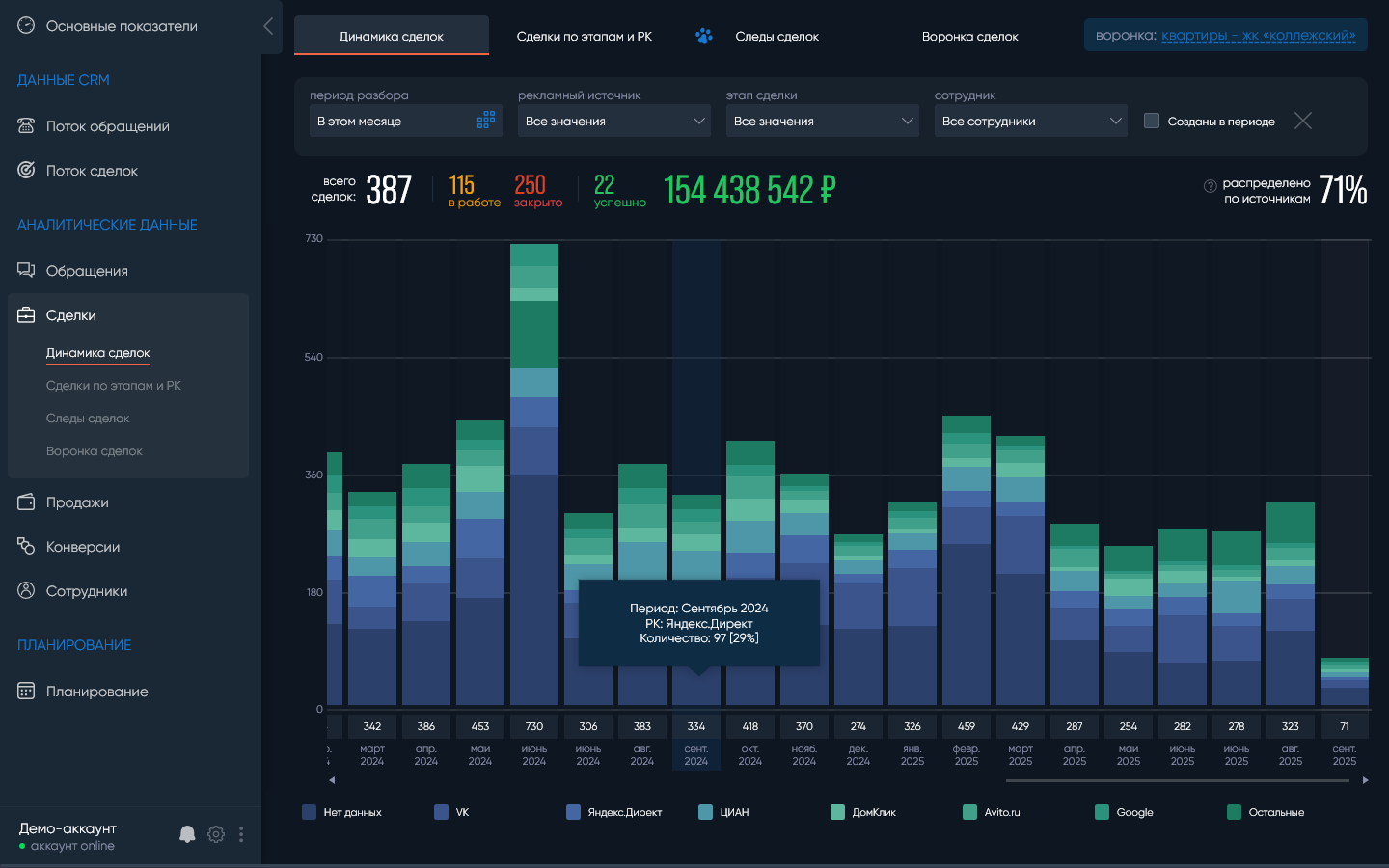Click the notification bell icon

click(x=187, y=834)
